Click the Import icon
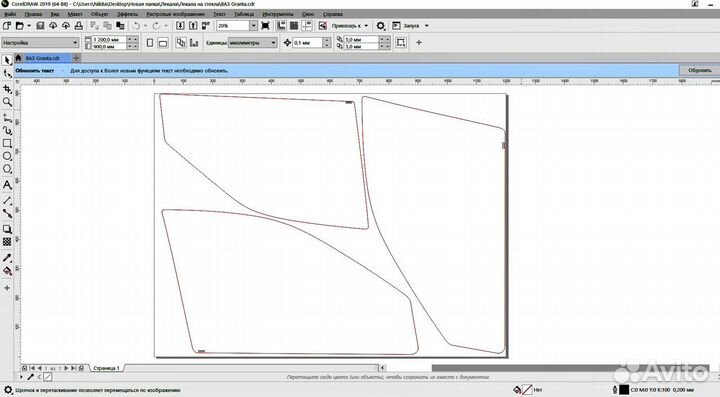Image resolution: width=720 pixels, height=397 pixels. coord(180,26)
